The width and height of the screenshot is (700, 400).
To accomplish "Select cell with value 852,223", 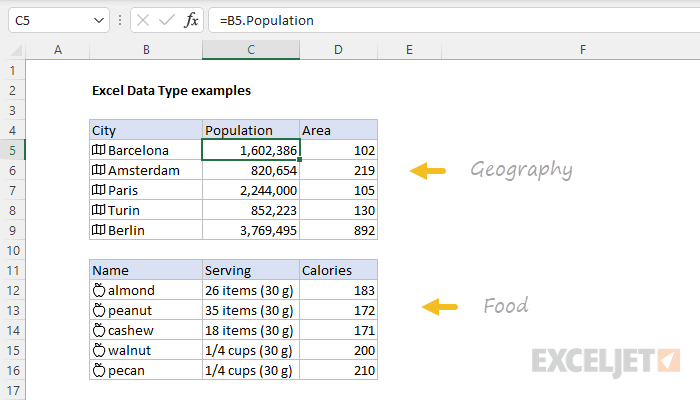I will click(x=251, y=210).
